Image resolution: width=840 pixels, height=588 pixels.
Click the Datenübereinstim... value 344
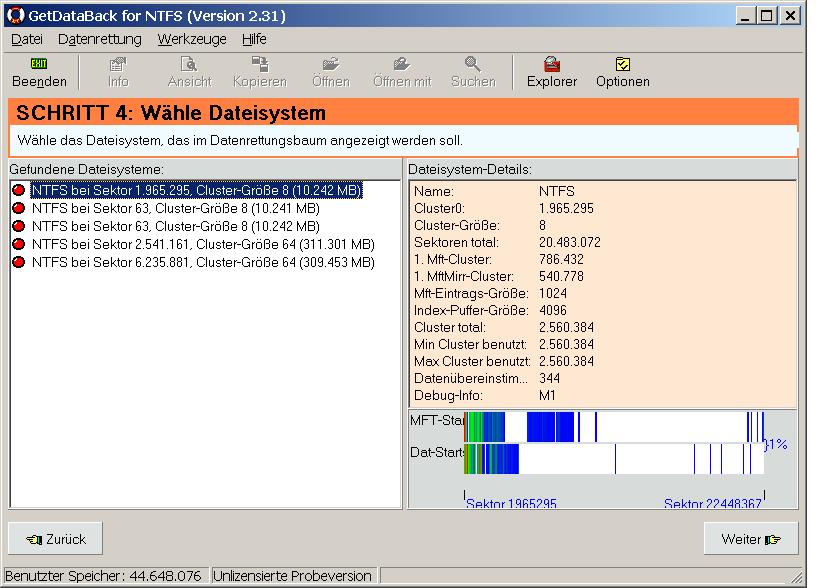pyautogui.click(x=549, y=379)
